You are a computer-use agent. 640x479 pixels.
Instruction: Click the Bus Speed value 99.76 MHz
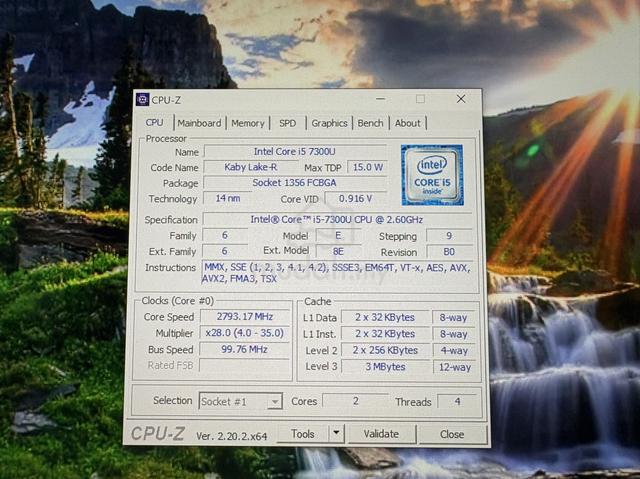(x=244, y=349)
